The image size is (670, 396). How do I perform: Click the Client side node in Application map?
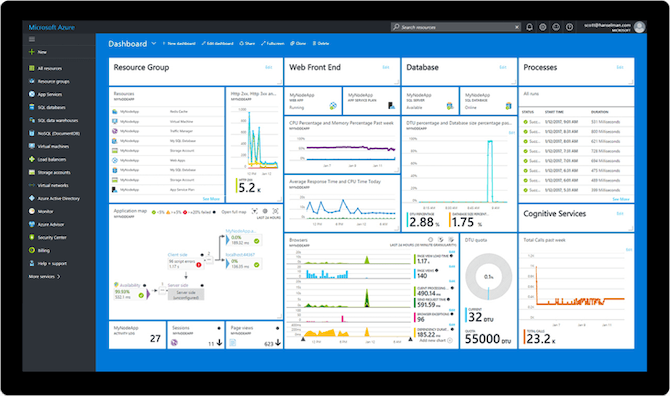pos(185,261)
